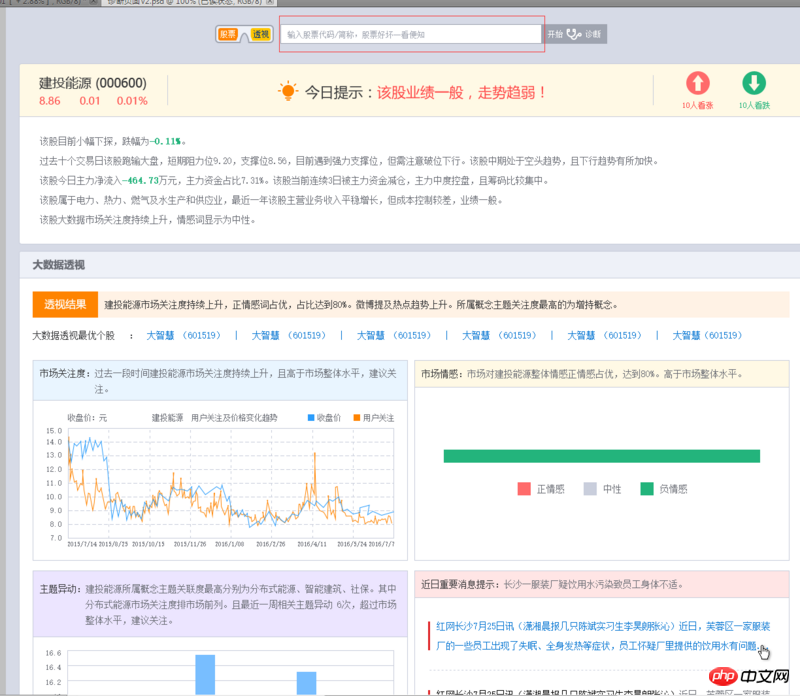
Task: Click the 主题异动 panel heading
Action: [x=61, y=589]
